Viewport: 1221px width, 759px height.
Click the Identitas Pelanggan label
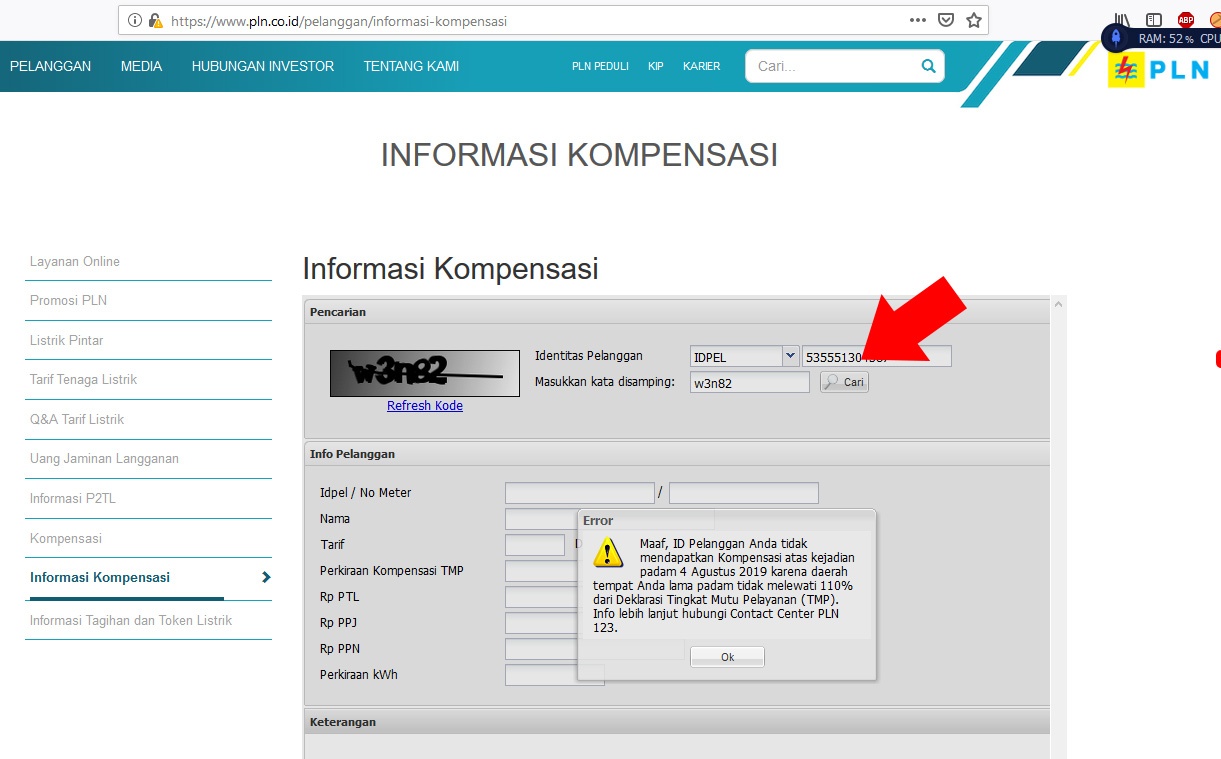click(589, 355)
